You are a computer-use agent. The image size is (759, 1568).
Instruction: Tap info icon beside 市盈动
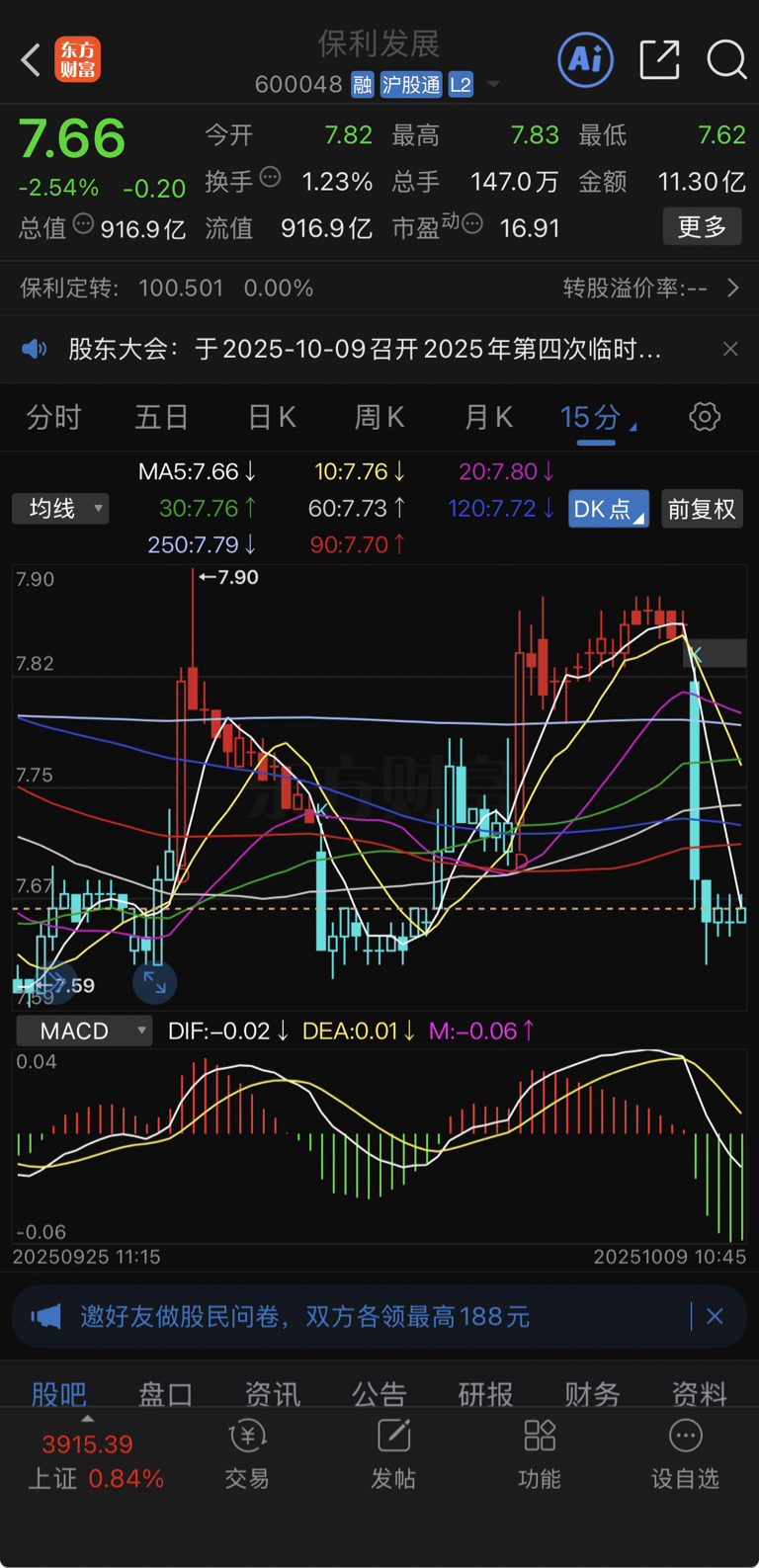point(472,223)
